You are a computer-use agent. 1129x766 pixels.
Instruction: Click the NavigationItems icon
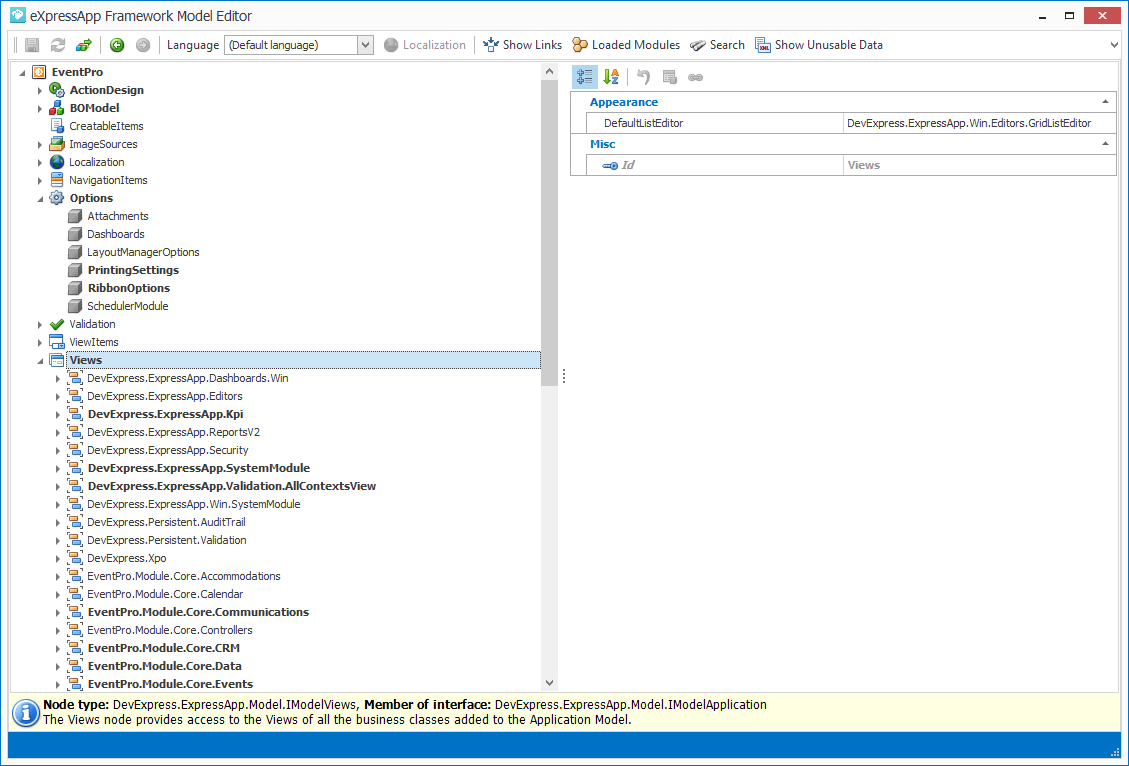pos(57,180)
